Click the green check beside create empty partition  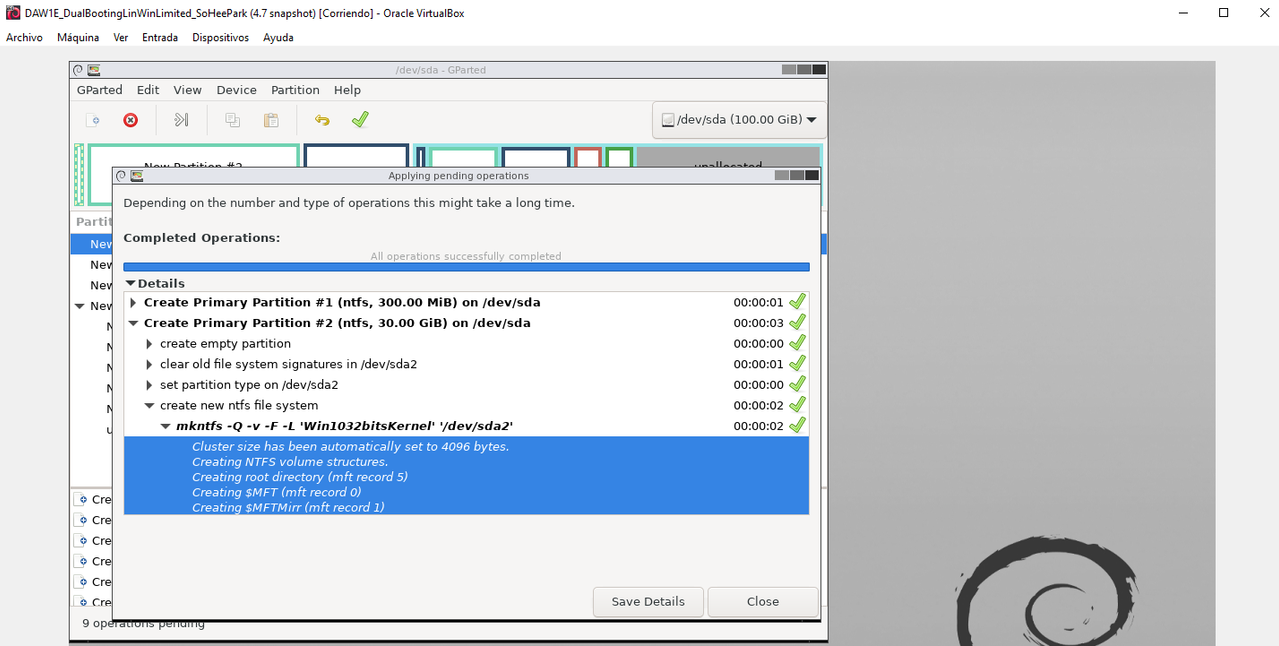click(797, 343)
